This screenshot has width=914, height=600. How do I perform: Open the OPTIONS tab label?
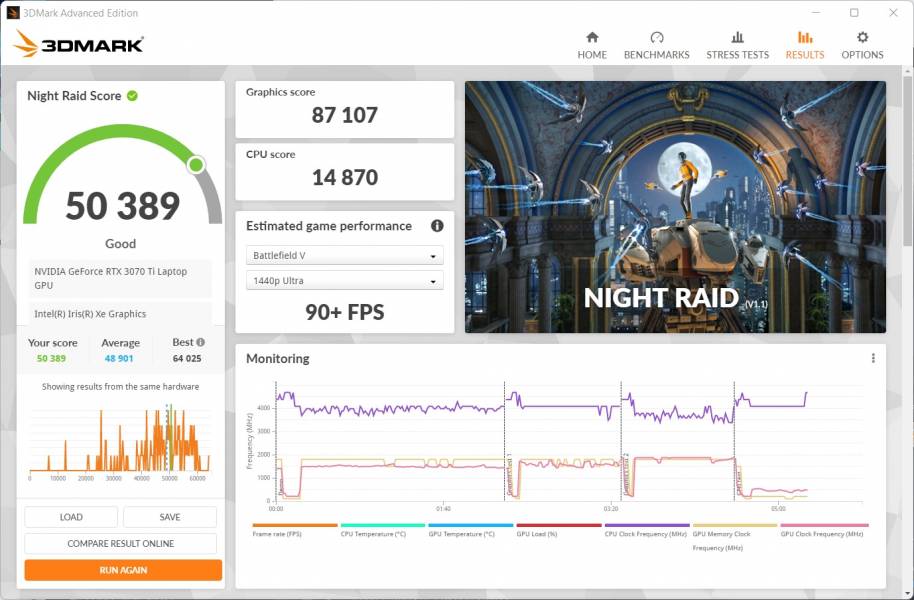pos(863,55)
